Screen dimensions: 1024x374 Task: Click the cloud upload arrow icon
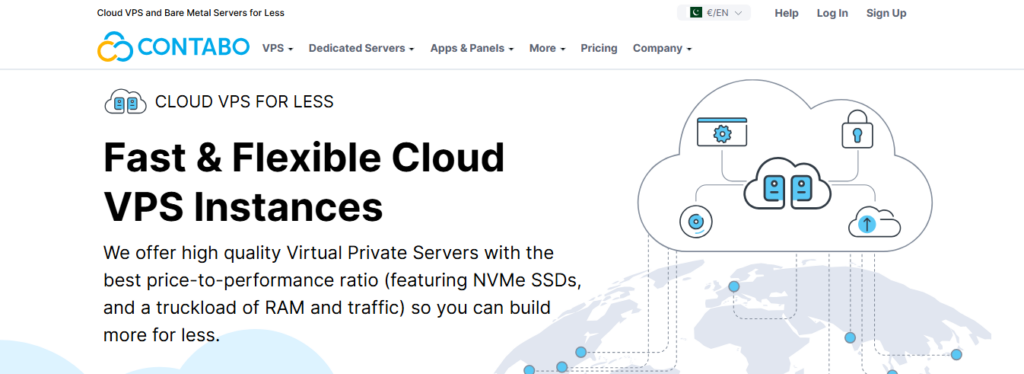click(874, 223)
